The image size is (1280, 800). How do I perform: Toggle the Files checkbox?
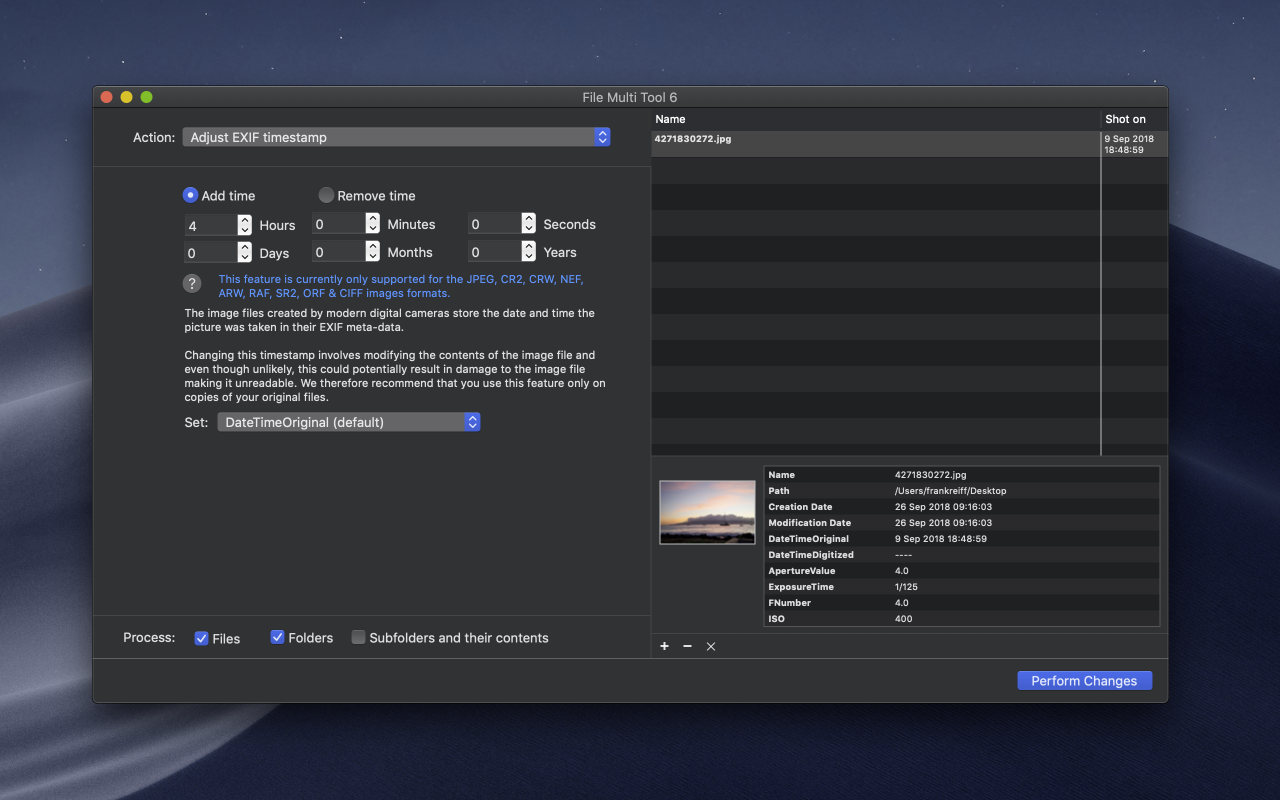pyautogui.click(x=201, y=637)
